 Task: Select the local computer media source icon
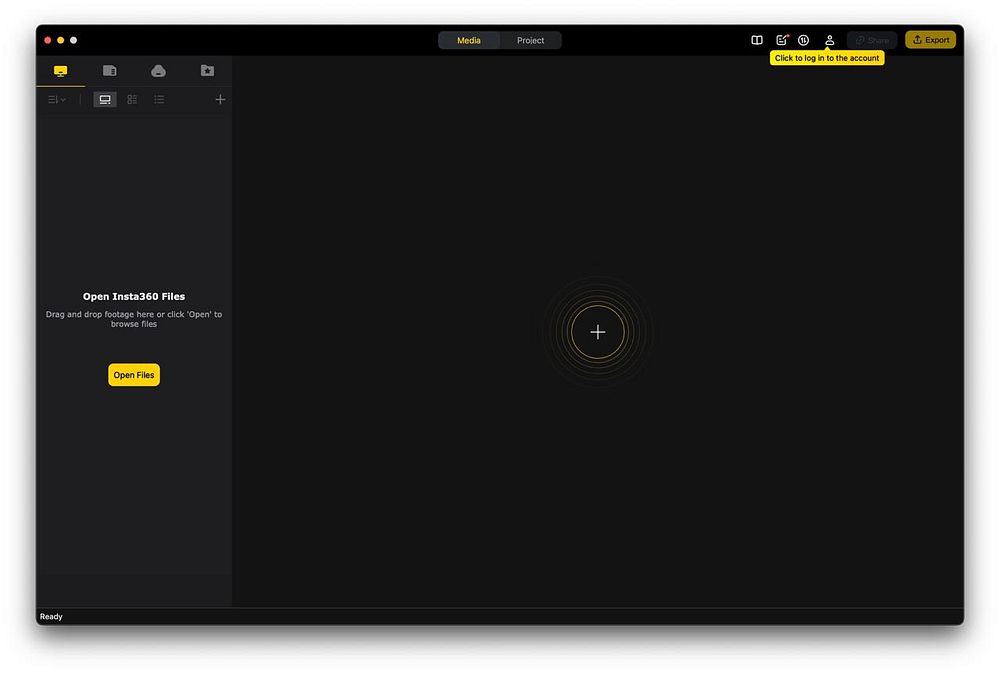click(61, 71)
